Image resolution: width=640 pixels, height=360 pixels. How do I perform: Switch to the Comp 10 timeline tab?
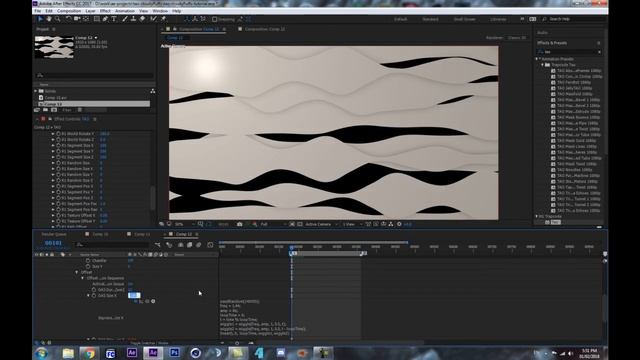tap(100, 234)
